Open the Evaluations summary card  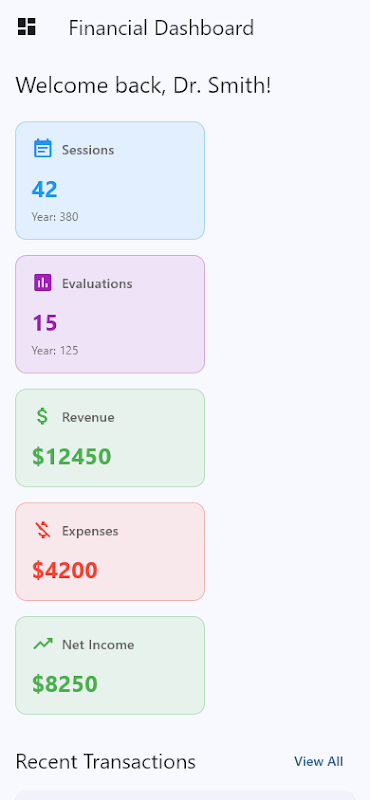point(110,314)
